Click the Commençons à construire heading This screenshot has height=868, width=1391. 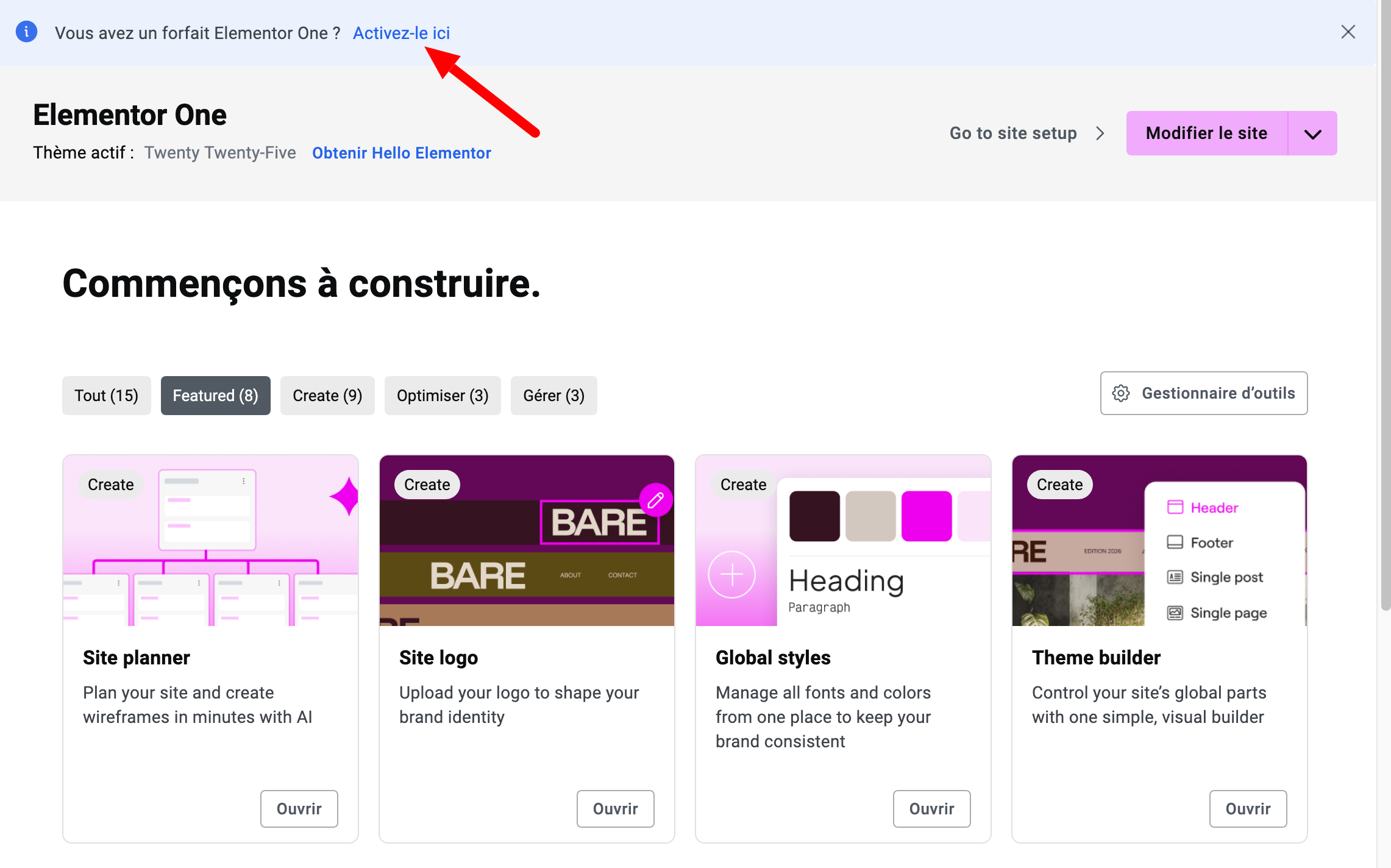click(302, 284)
